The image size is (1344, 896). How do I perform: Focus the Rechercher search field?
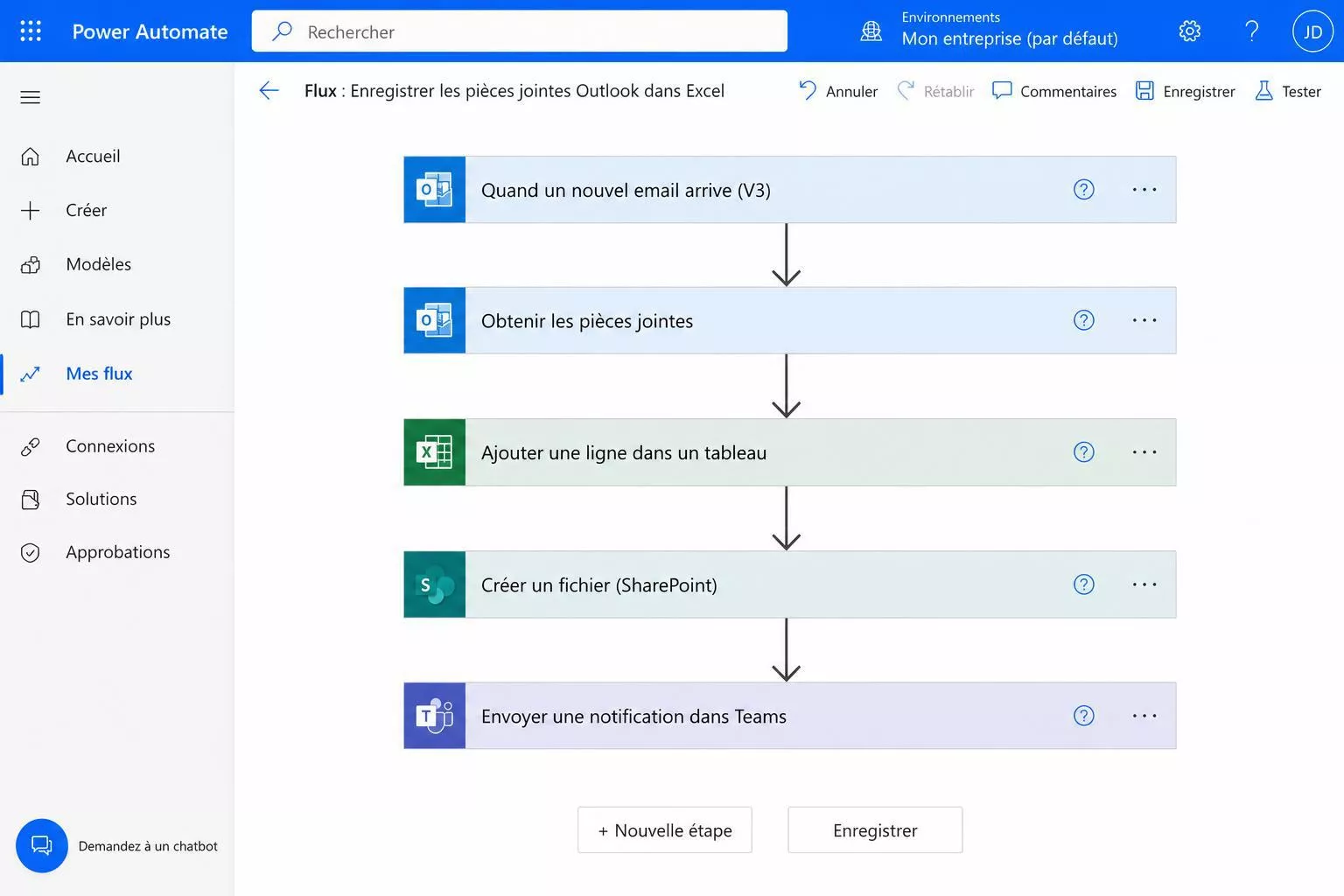pos(520,31)
